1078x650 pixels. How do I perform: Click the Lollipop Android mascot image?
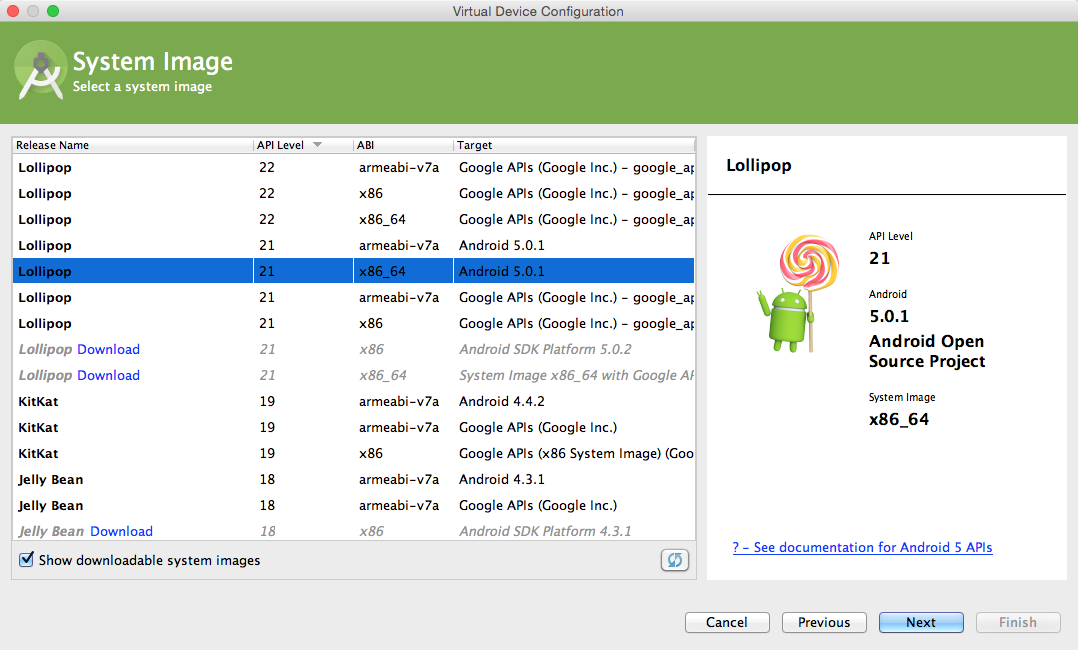(x=798, y=294)
